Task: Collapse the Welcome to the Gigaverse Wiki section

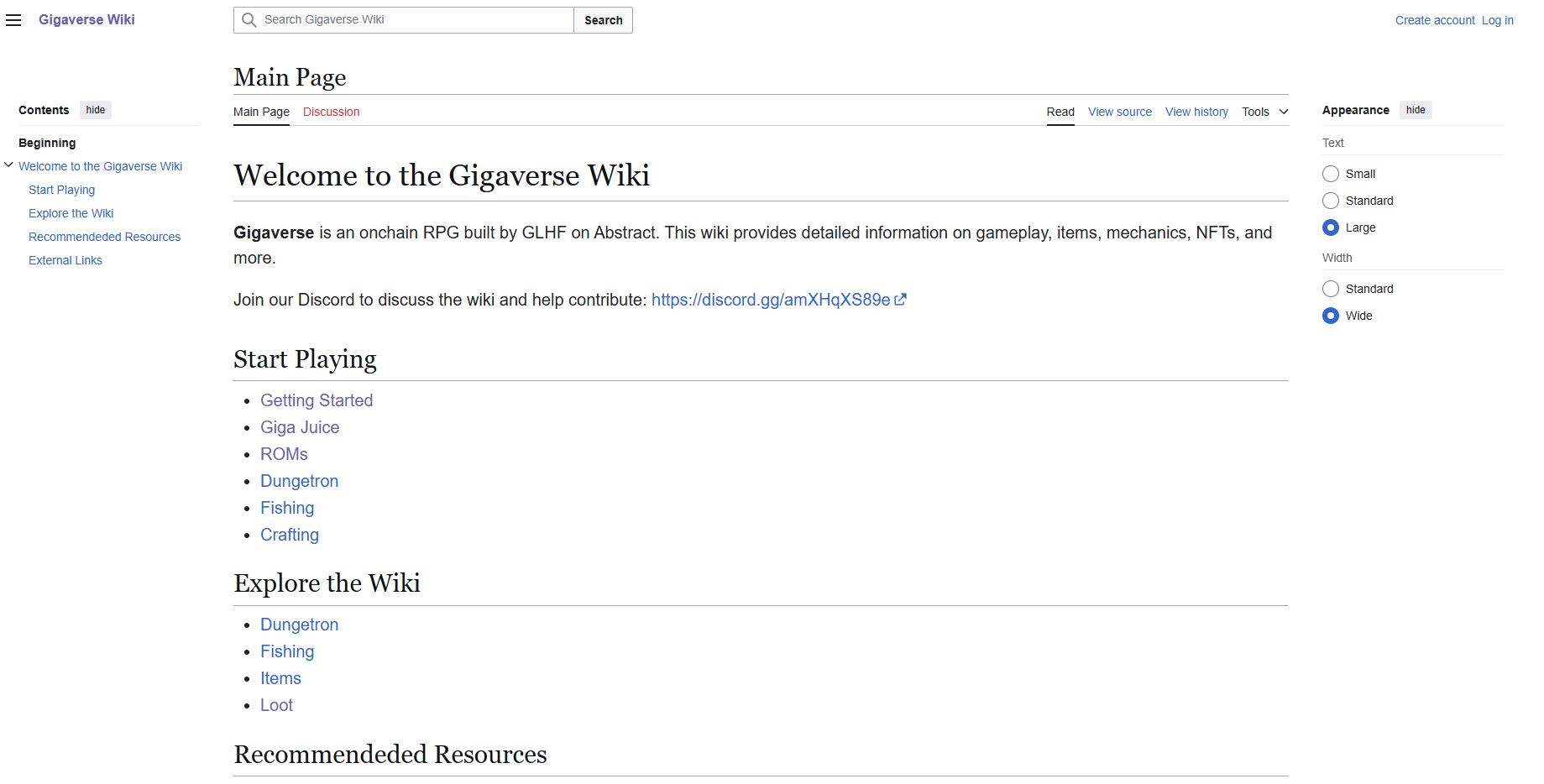Action: [x=8, y=165]
